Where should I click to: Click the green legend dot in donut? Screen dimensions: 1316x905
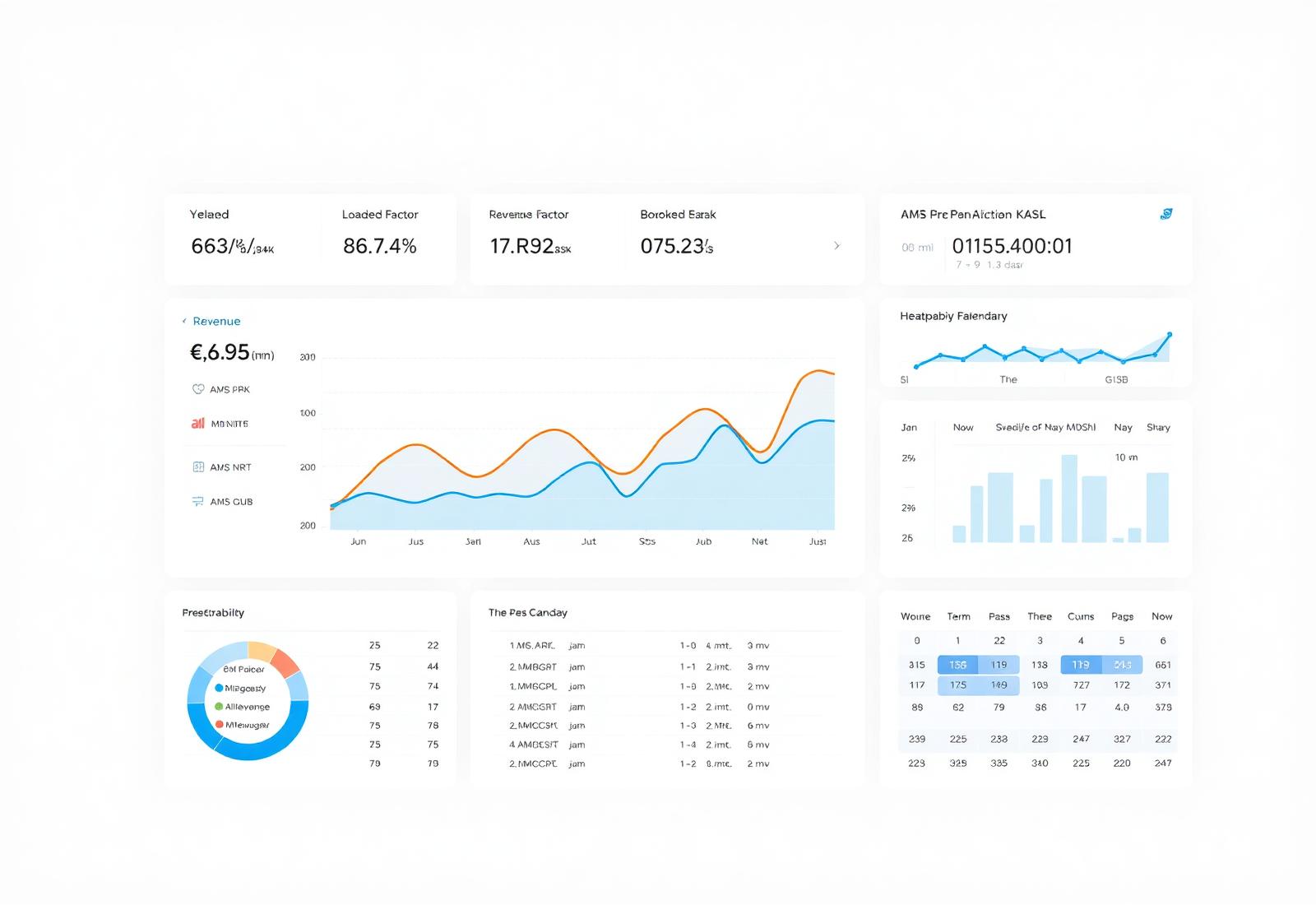[219, 707]
